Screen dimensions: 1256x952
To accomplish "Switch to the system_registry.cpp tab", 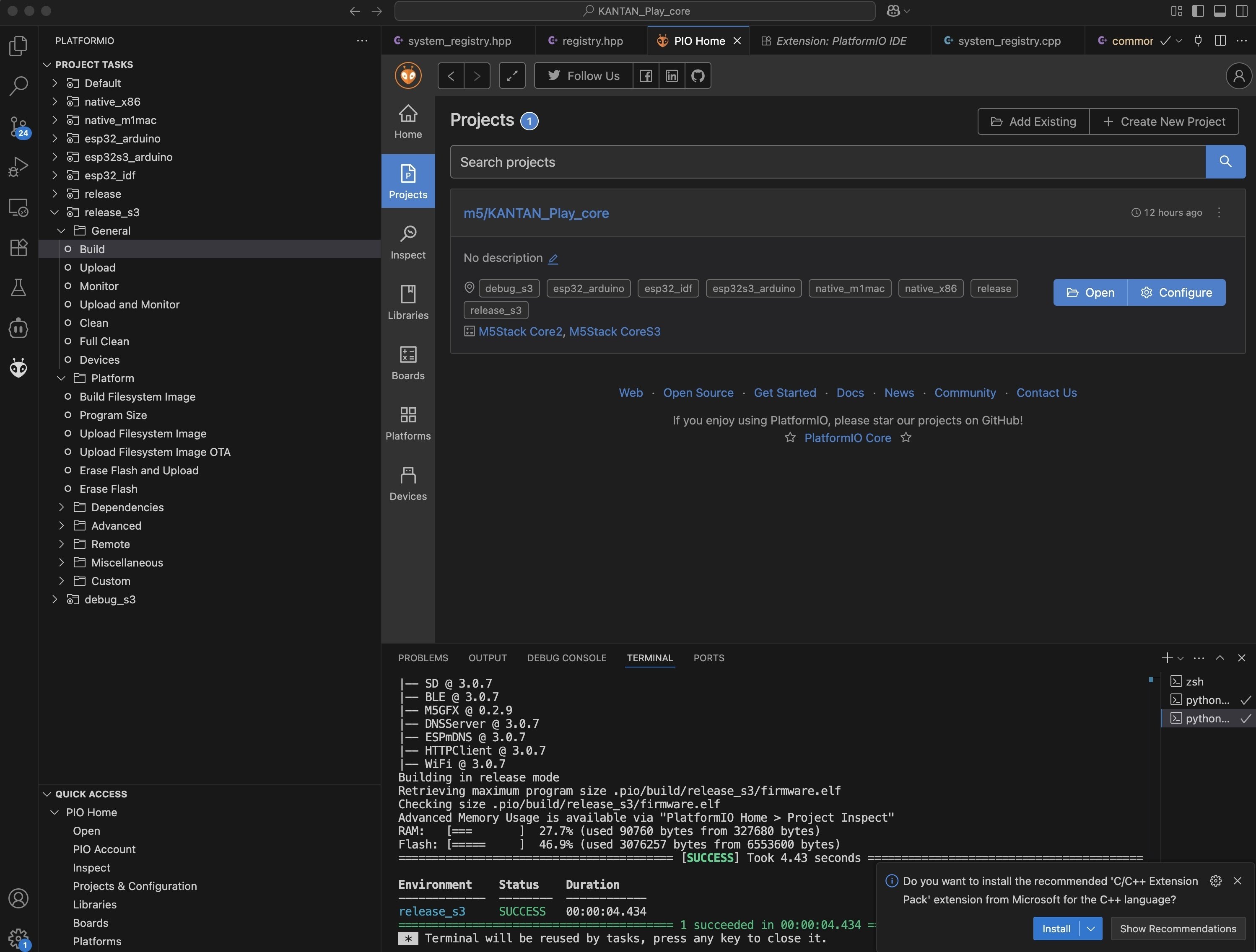I will [1008, 41].
